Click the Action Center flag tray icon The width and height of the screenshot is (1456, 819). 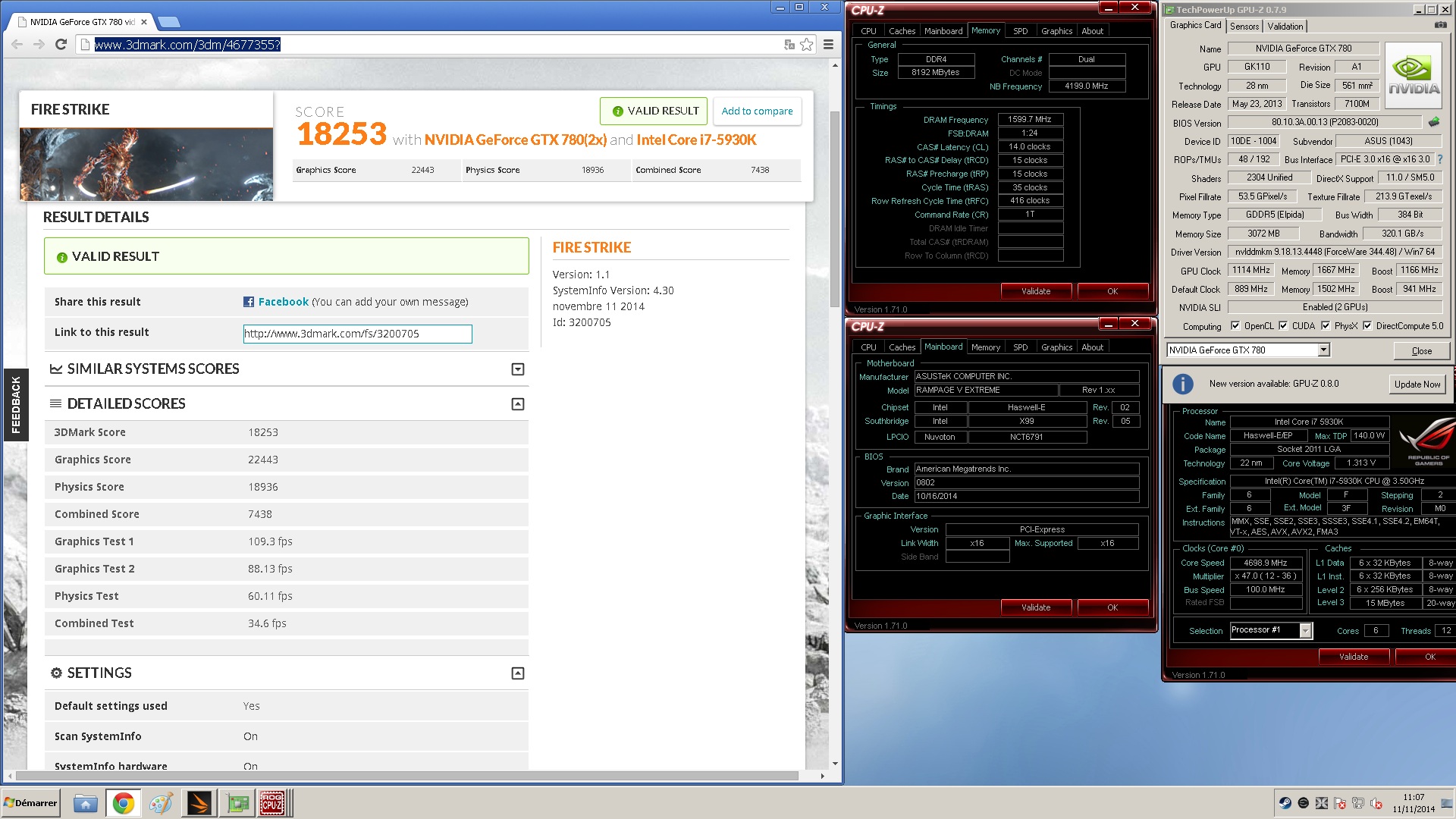pos(1340,803)
